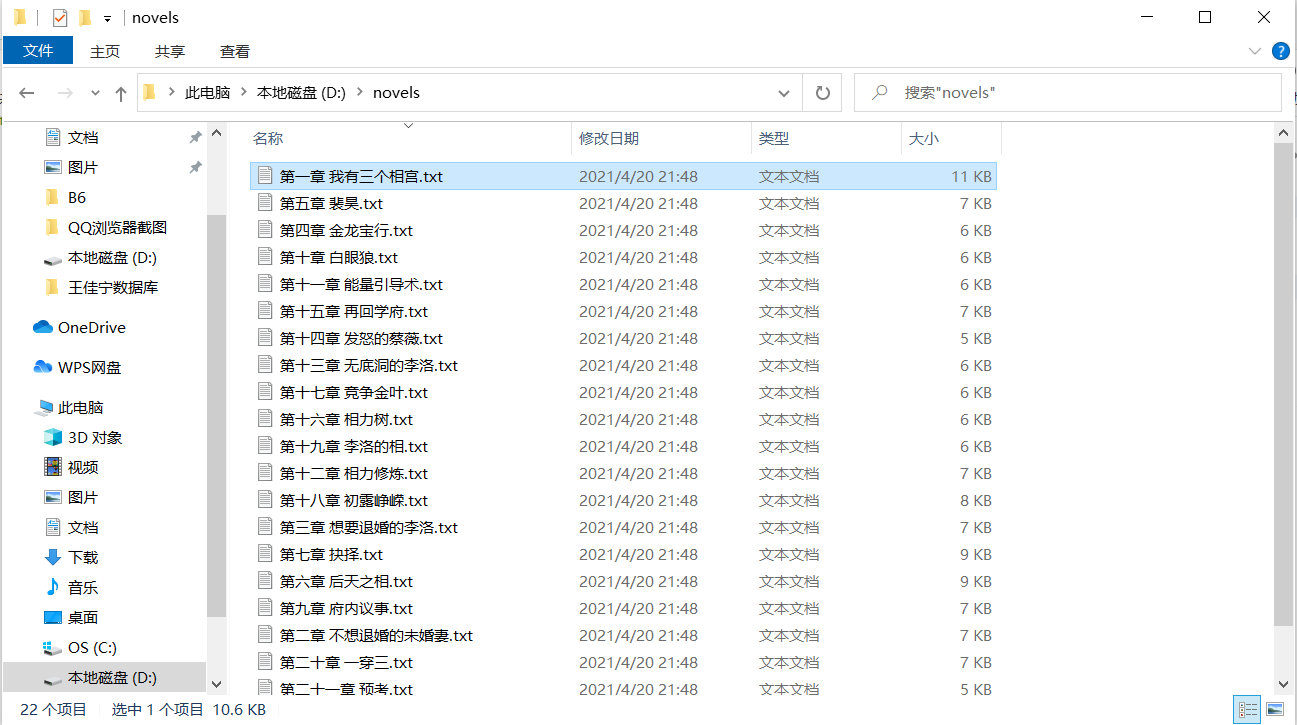Open recent locations dropdown arrow
1297x725 pixels.
[96, 93]
